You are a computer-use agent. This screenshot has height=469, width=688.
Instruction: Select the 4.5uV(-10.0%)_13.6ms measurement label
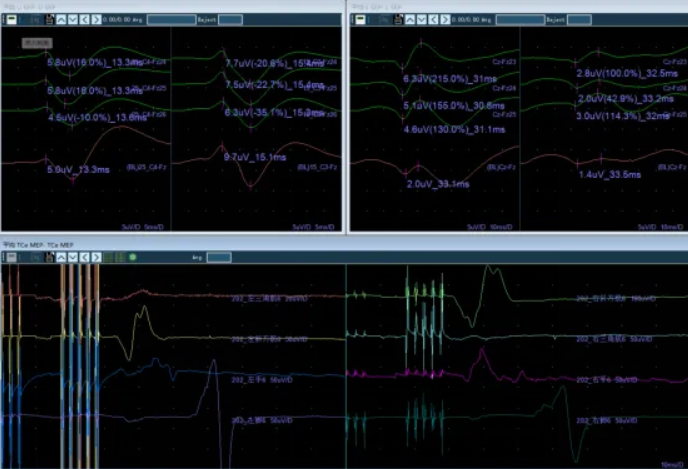pos(97,117)
